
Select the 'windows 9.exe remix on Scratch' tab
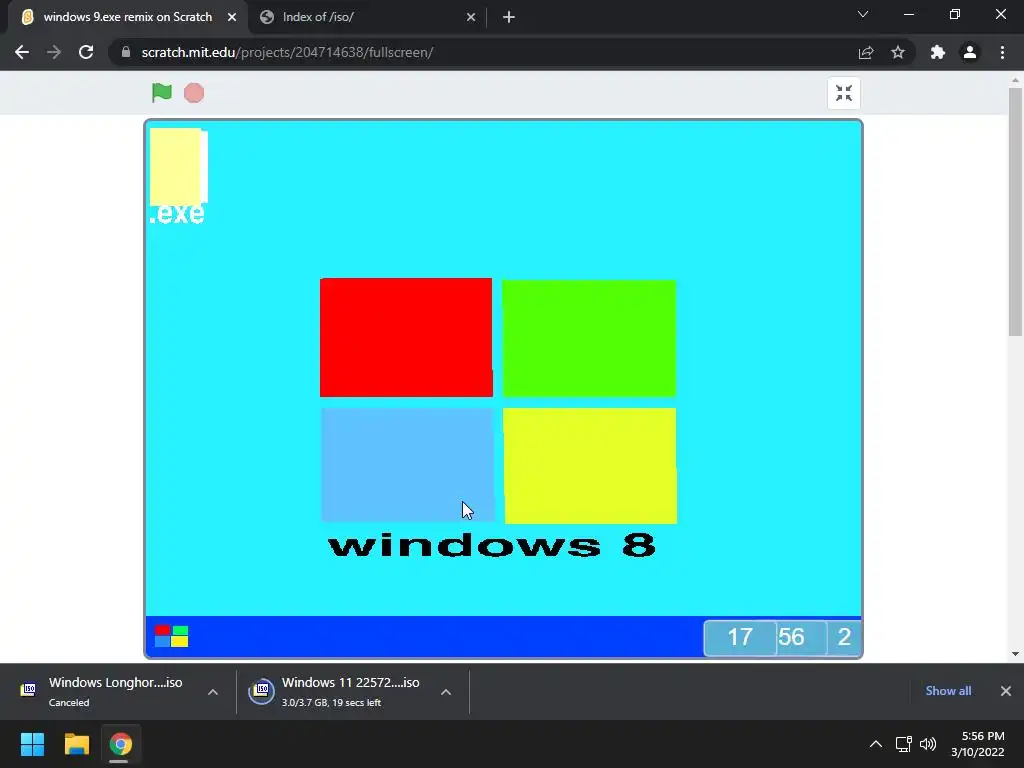tap(128, 17)
